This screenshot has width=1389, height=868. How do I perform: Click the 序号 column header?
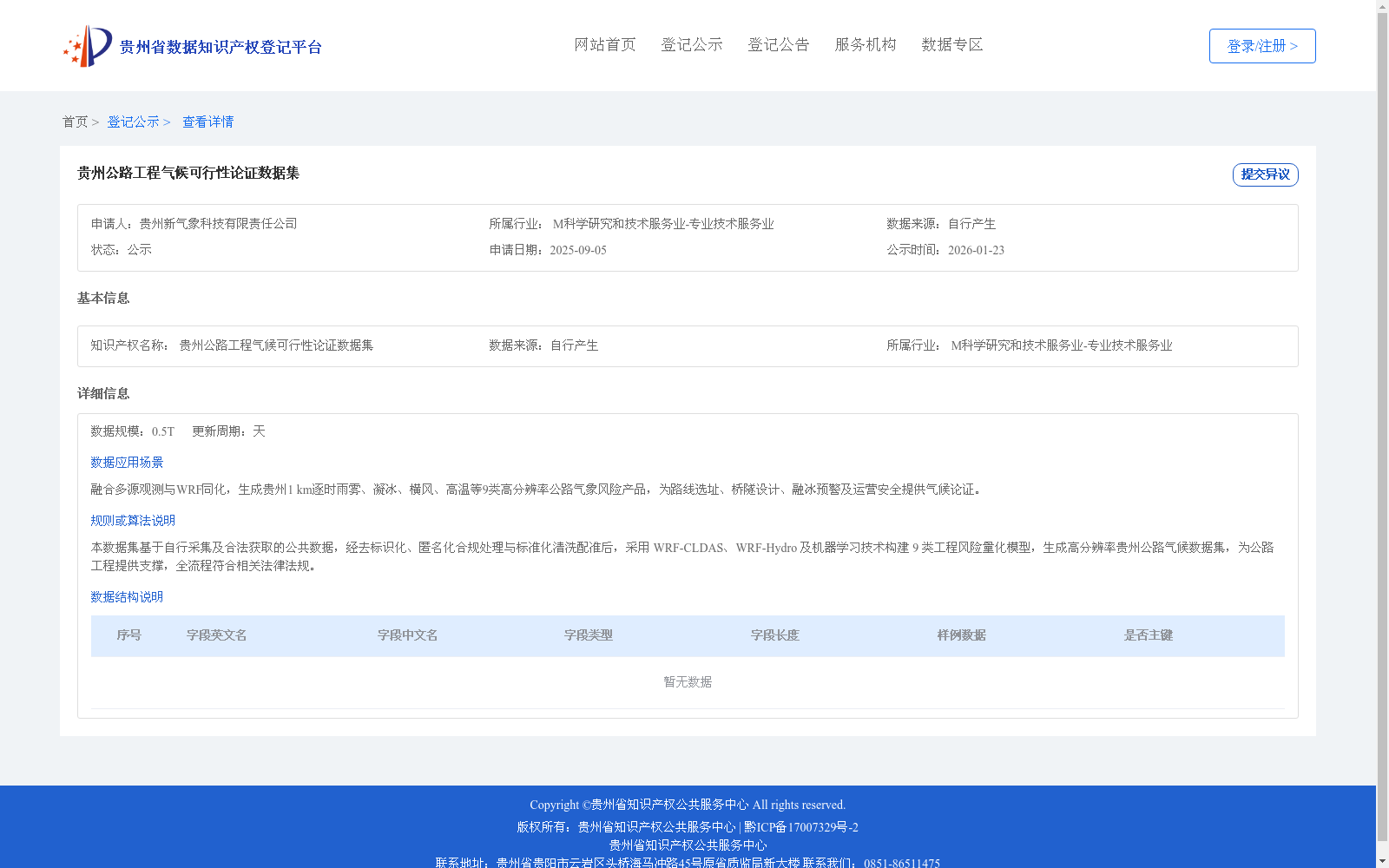[129, 635]
